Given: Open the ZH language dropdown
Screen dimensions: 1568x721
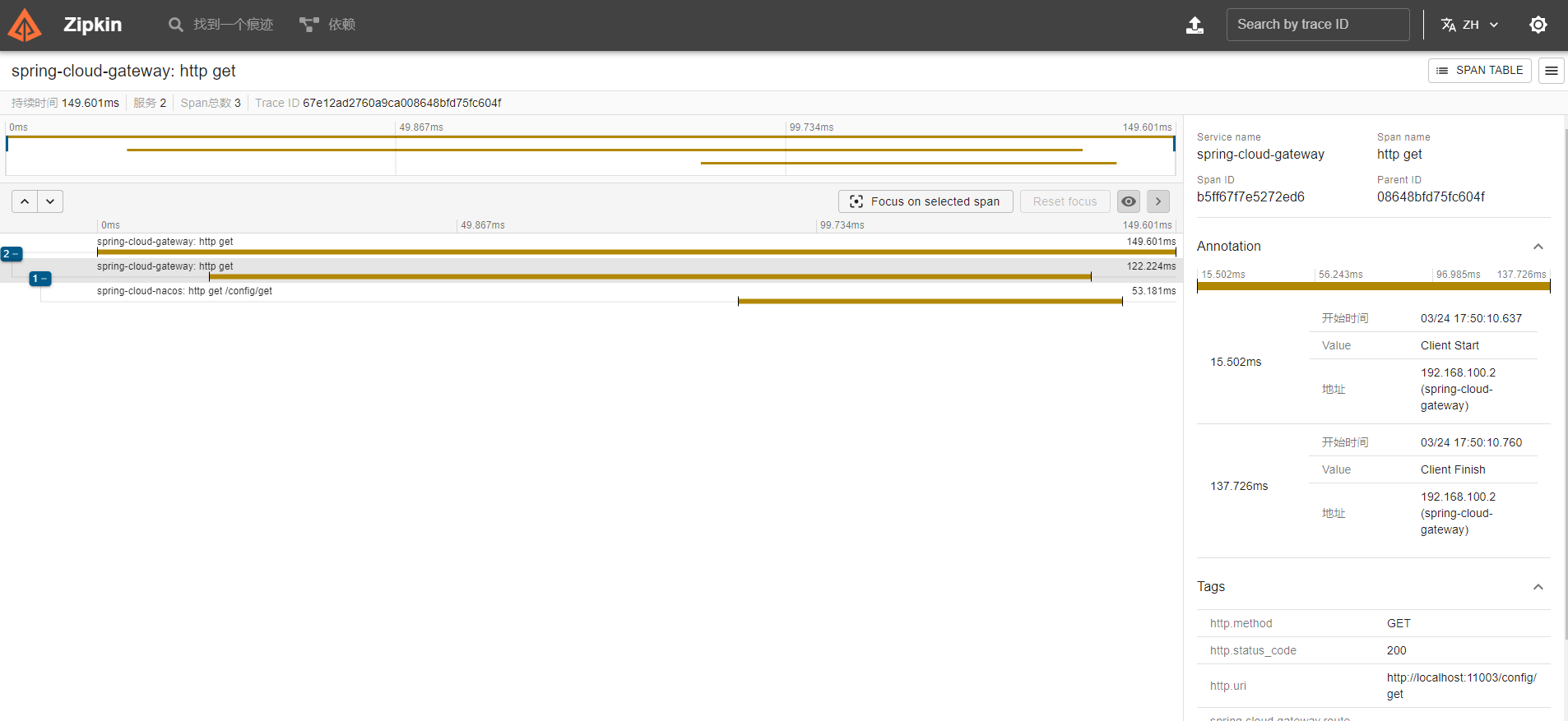Looking at the screenshot, I should (x=1469, y=25).
